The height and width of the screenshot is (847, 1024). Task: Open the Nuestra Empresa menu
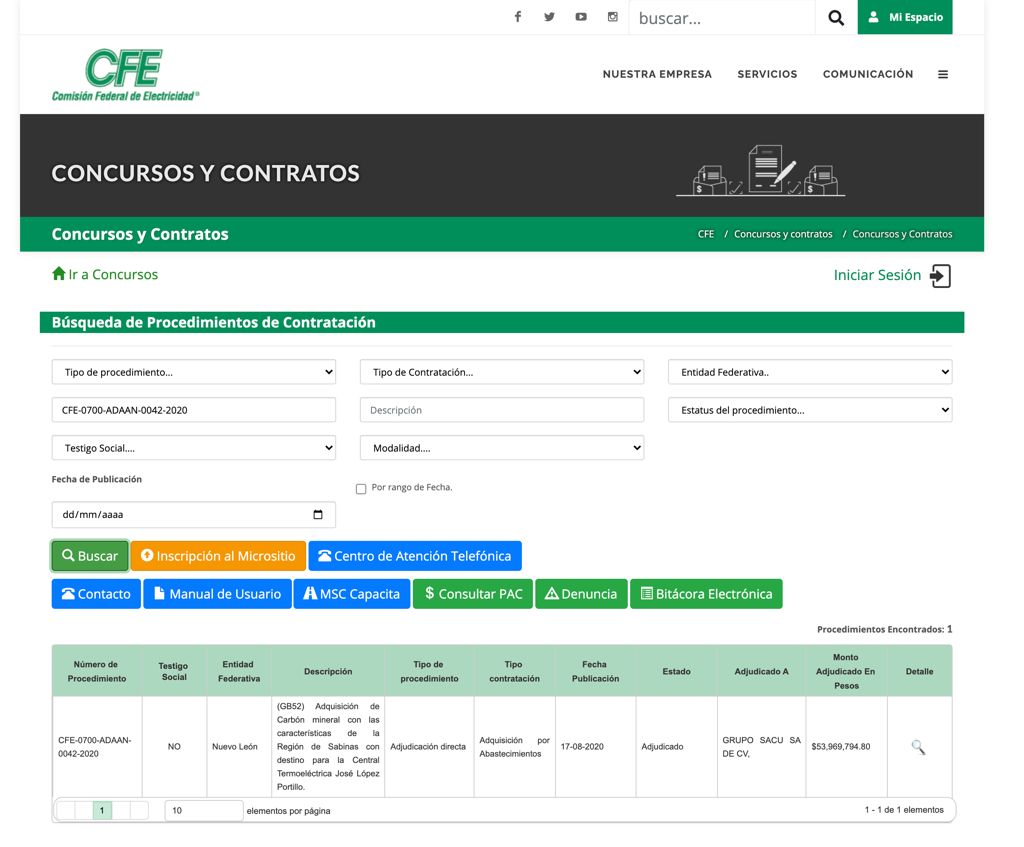(x=657, y=74)
